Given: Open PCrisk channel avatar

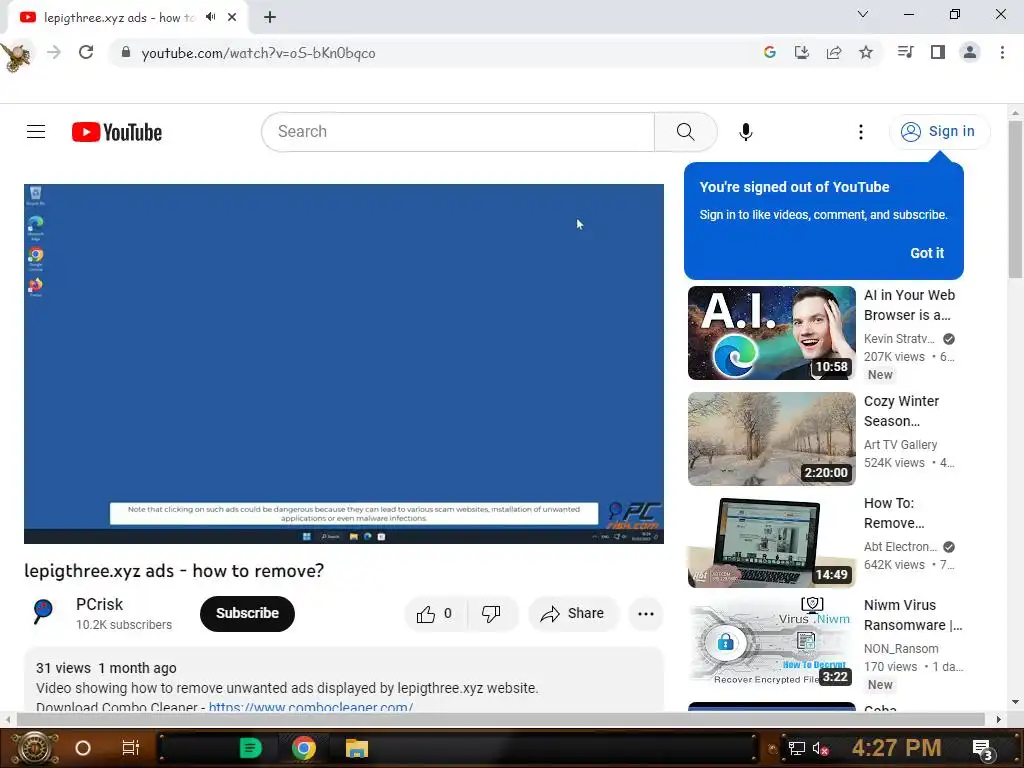Looking at the screenshot, I should (43, 613).
